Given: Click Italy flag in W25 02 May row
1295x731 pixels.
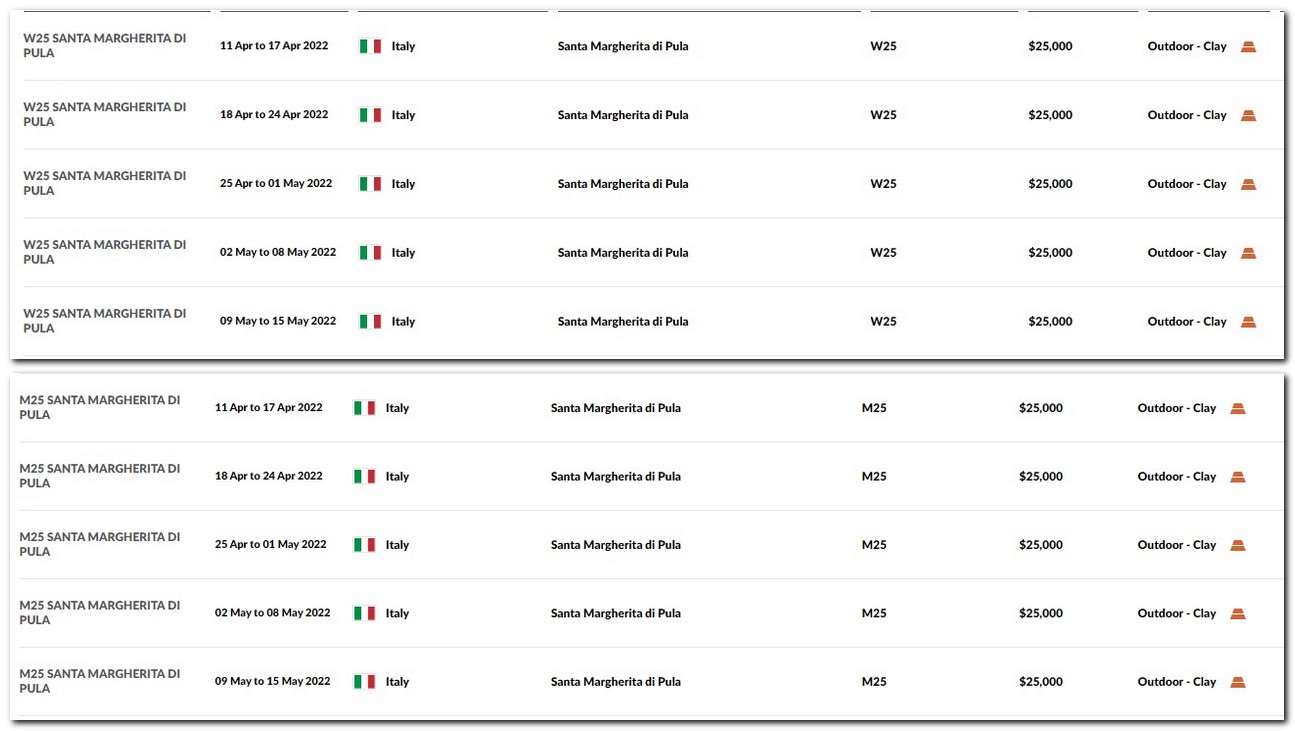Looking at the screenshot, I should click(x=371, y=253).
